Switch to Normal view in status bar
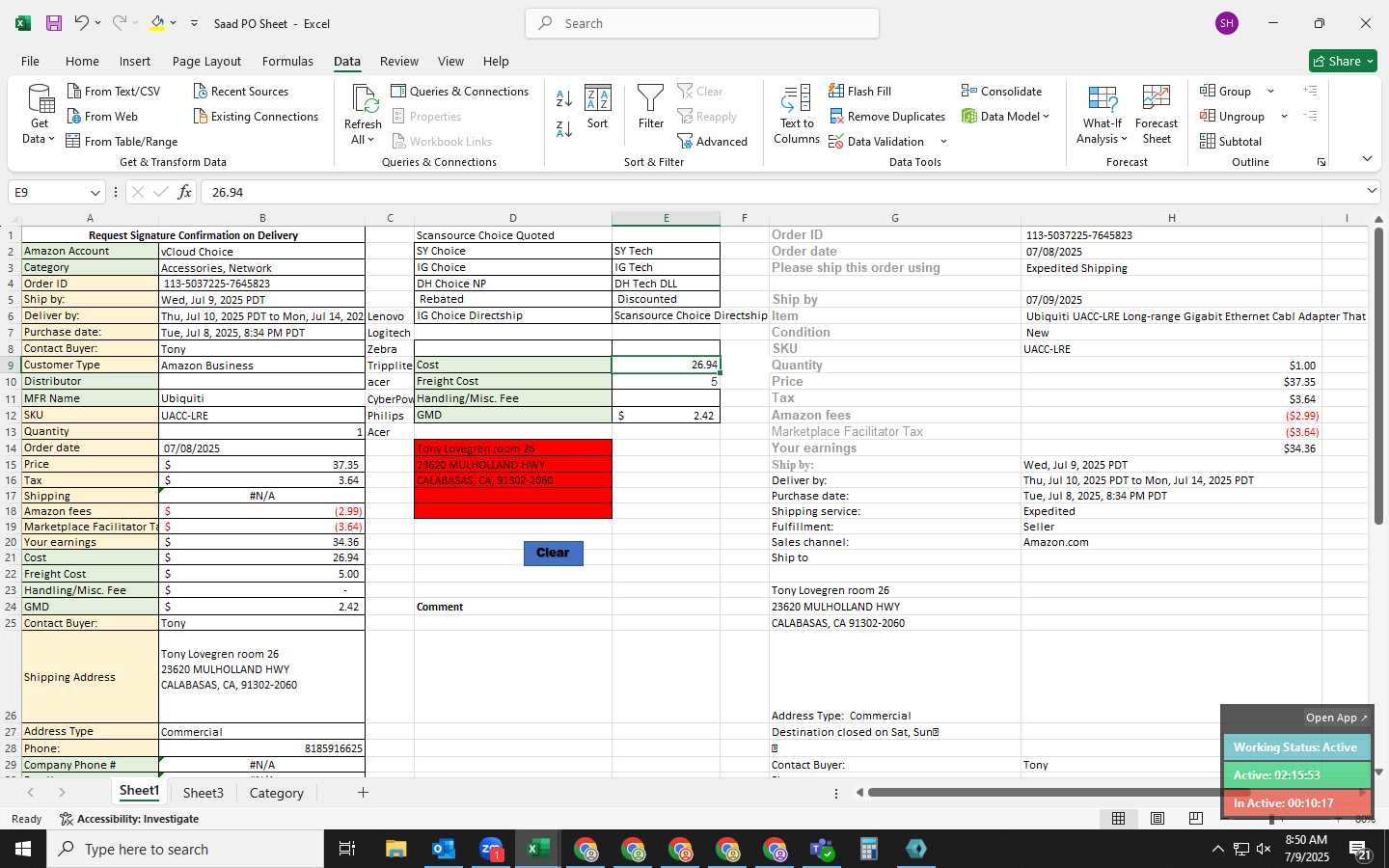This screenshot has width=1389, height=868. (x=1118, y=818)
